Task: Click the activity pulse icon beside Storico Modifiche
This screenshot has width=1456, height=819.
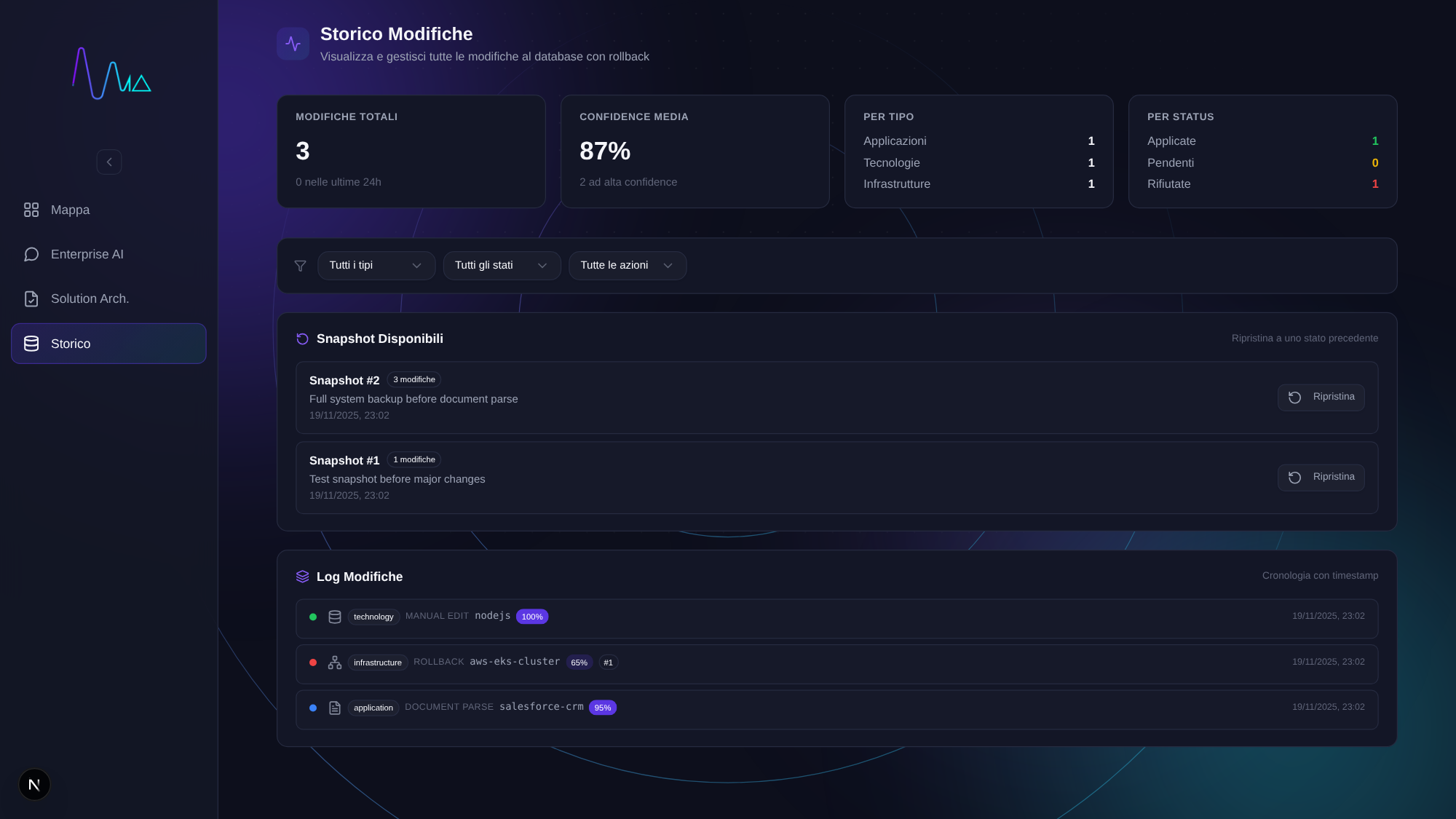Action: point(293,44)
